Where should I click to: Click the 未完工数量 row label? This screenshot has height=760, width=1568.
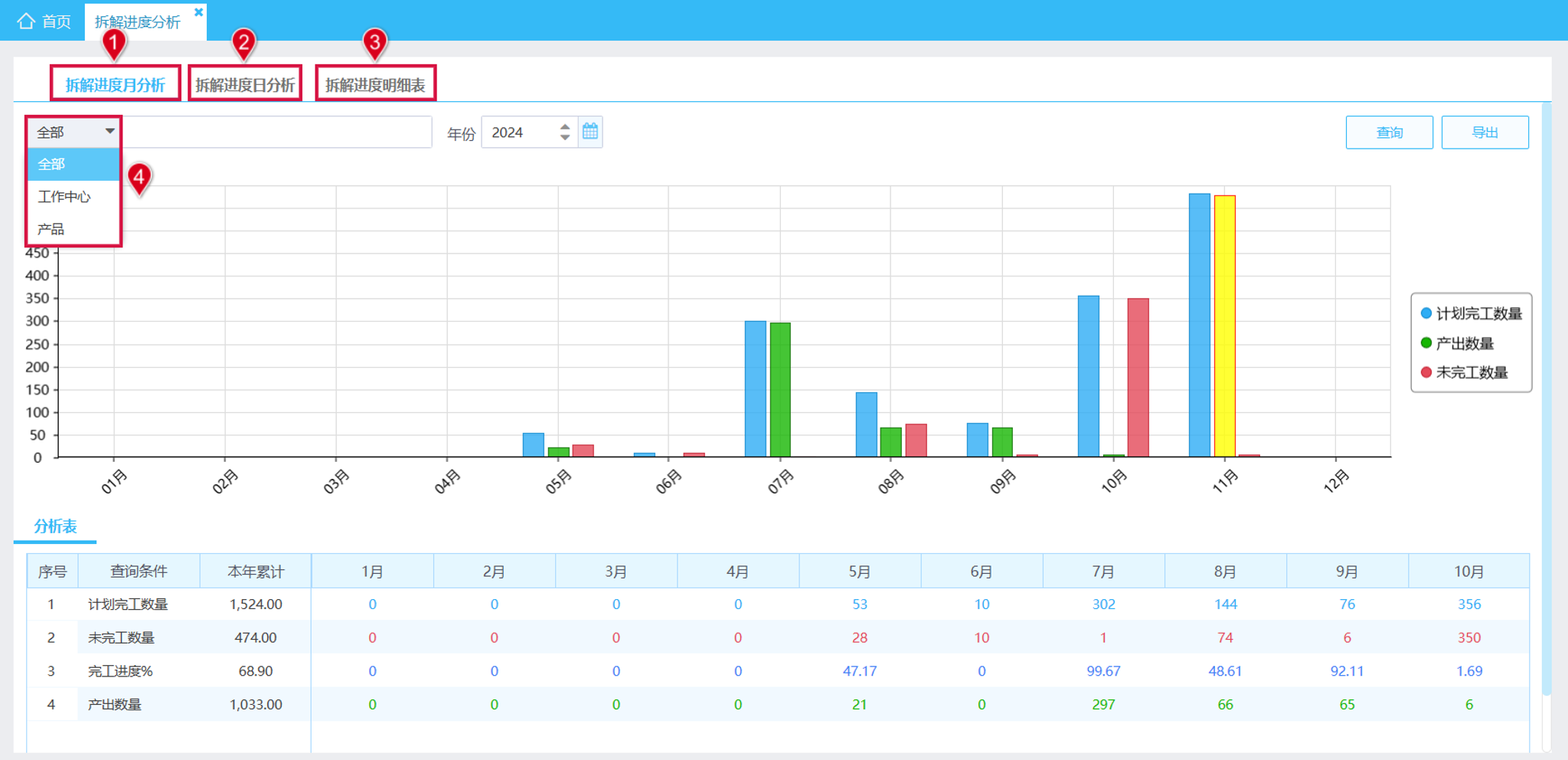[x=121, y=637]
